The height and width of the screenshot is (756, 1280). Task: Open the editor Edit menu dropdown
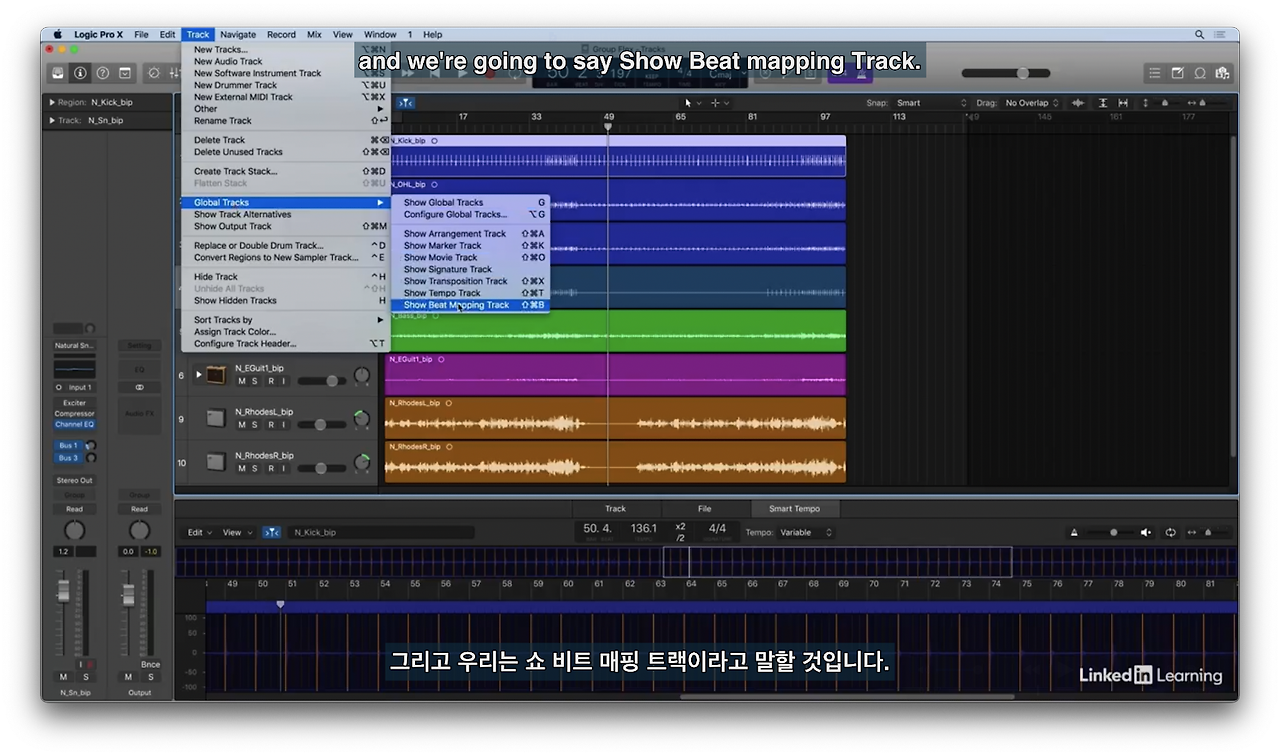coord(199,533)
